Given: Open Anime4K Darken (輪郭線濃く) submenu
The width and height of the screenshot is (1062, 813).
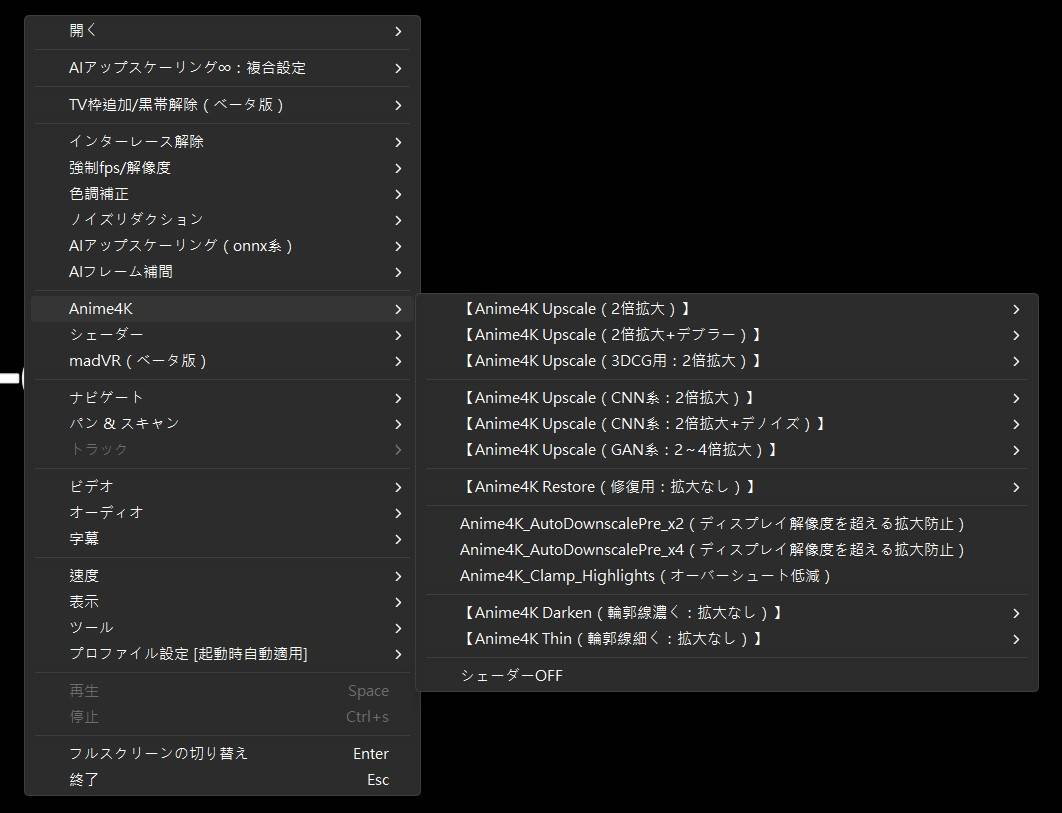Looking at the screenshot, I should click(x=622, y=613).
